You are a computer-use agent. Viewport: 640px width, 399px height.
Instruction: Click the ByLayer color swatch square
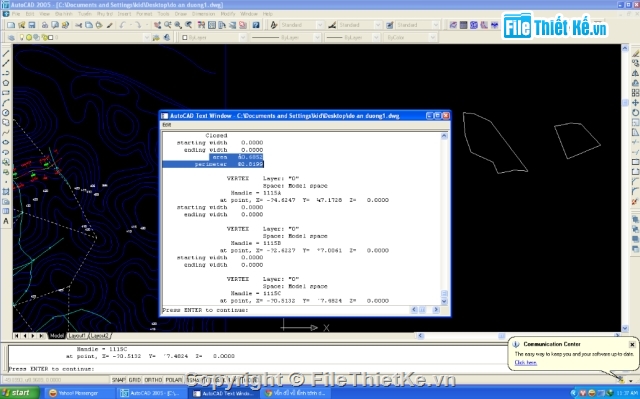(184, 38)
